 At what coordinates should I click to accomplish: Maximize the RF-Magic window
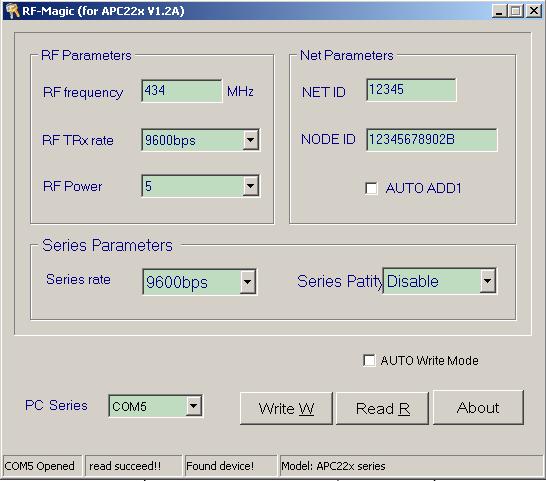[515, 11]
